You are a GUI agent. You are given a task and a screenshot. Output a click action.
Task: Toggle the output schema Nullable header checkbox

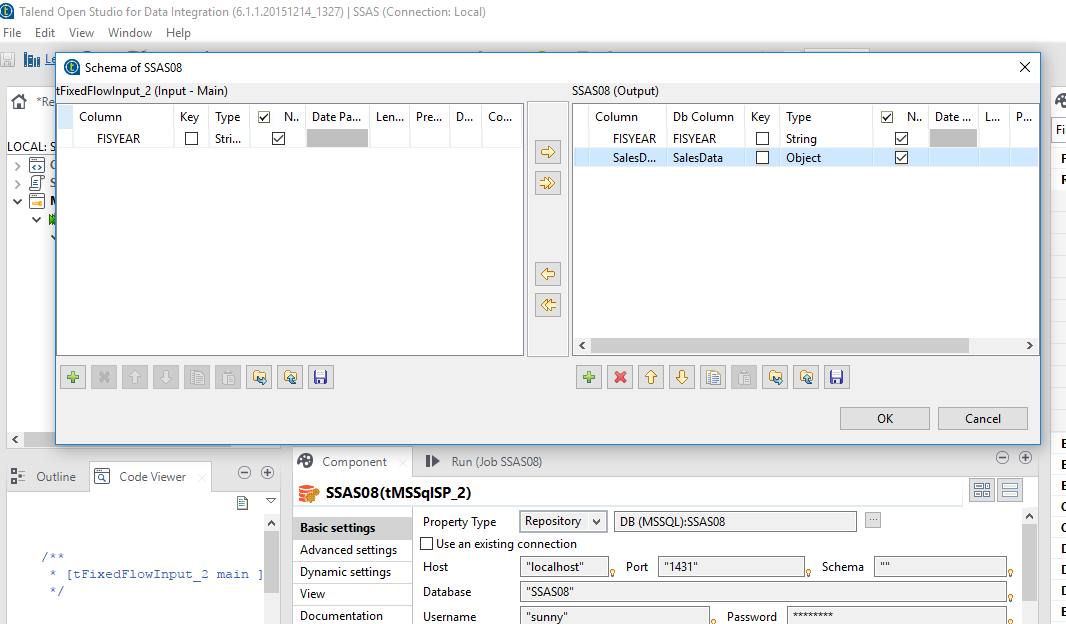point(887,117)
